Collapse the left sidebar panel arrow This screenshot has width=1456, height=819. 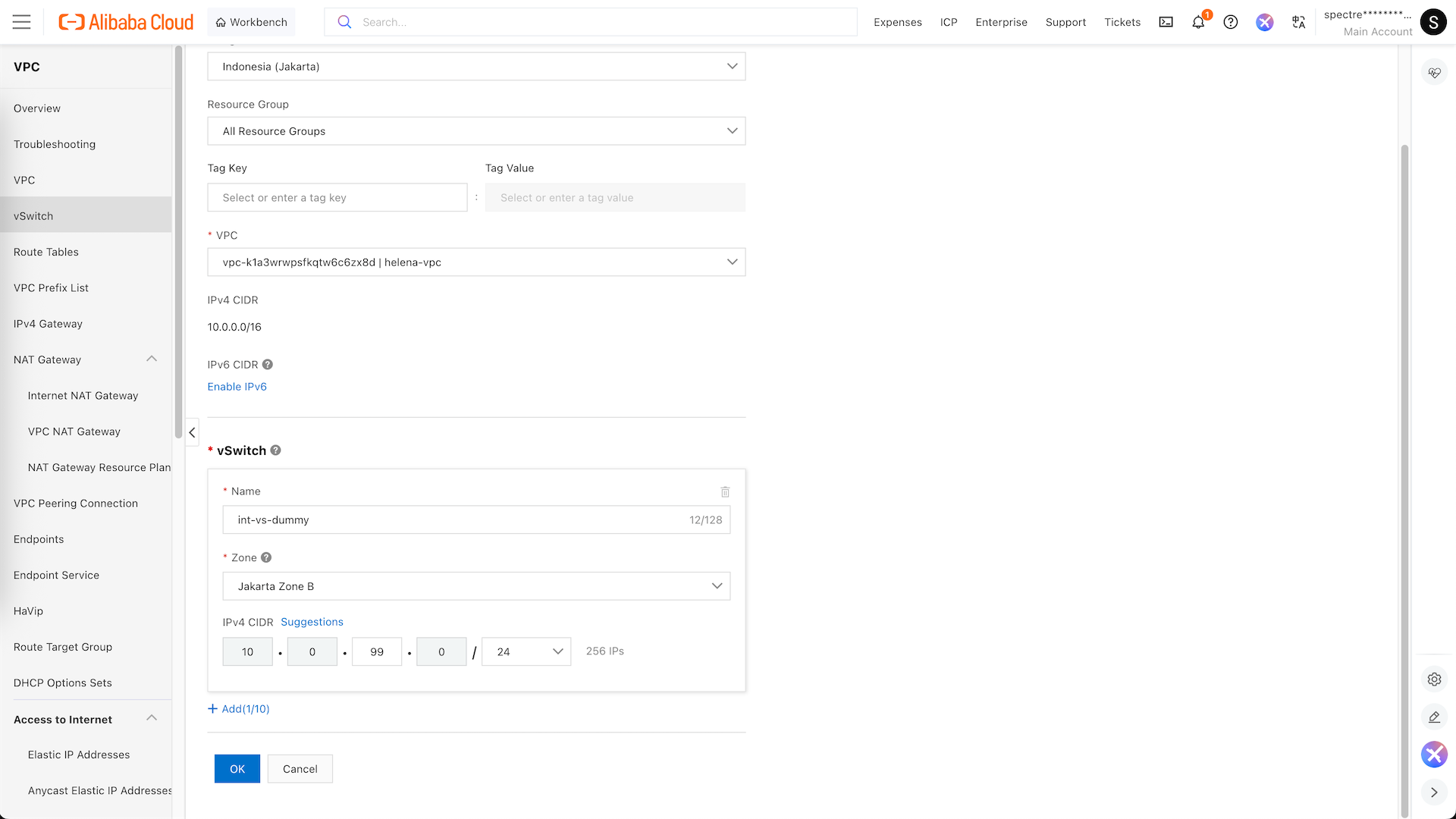[x=192, y=432]
